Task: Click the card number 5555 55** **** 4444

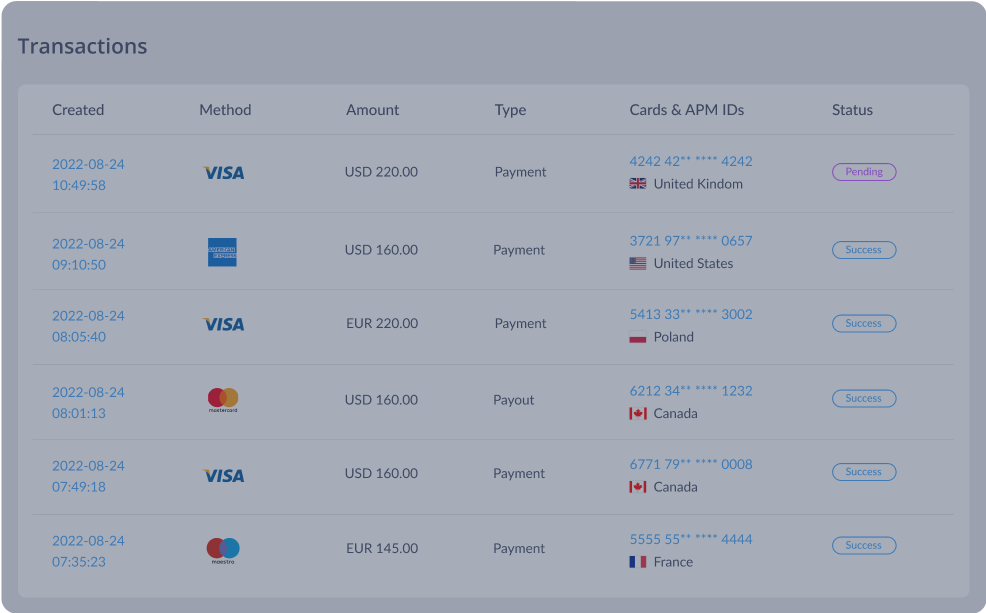Action: pyautogui.click(x=691, y=539)
